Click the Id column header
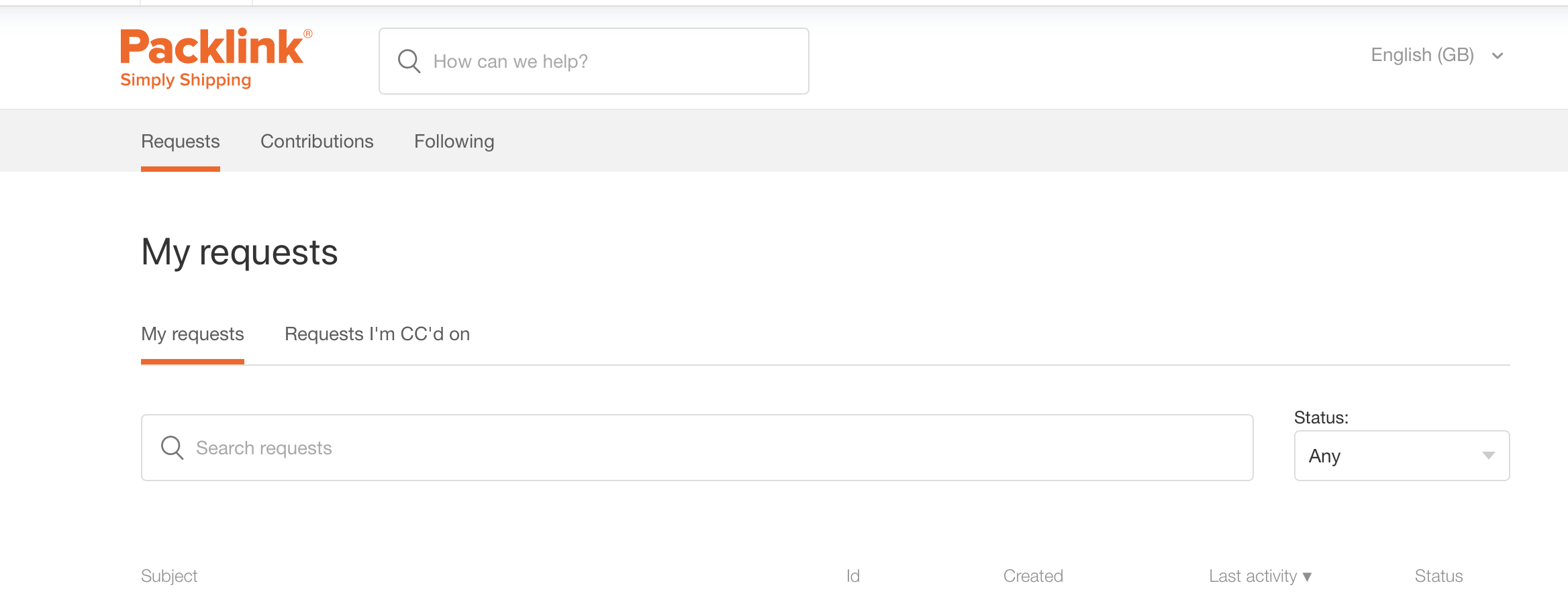This screenshot has width=1568, height=608. 853,576
